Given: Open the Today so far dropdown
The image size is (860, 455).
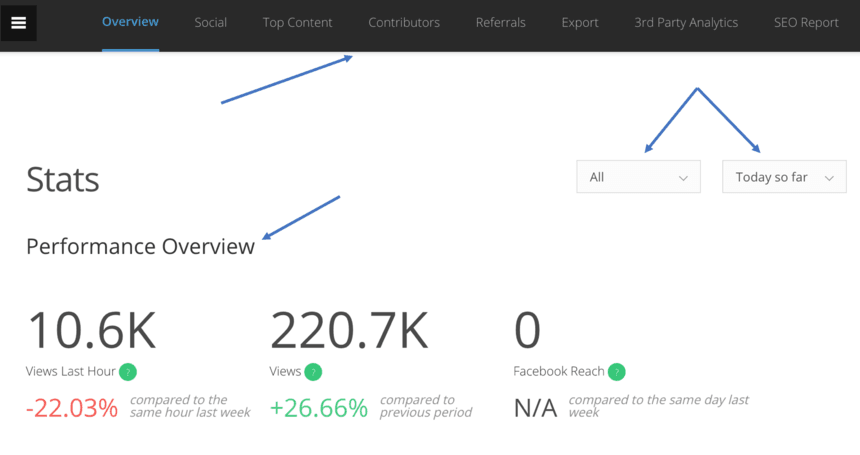Looking at the screenshot, I should tap(783, 177).
